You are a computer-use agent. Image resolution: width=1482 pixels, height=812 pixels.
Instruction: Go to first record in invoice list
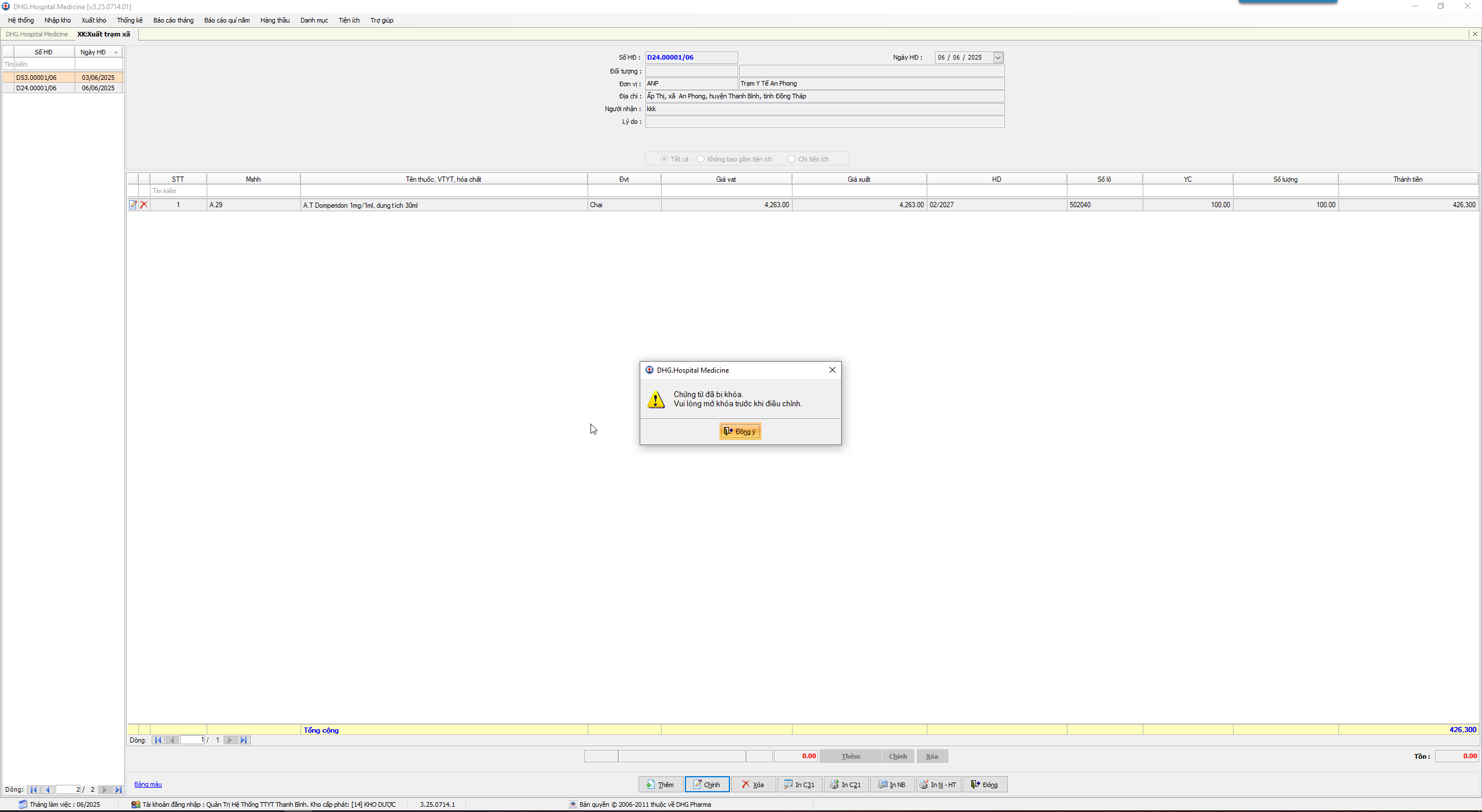[34, 789]
